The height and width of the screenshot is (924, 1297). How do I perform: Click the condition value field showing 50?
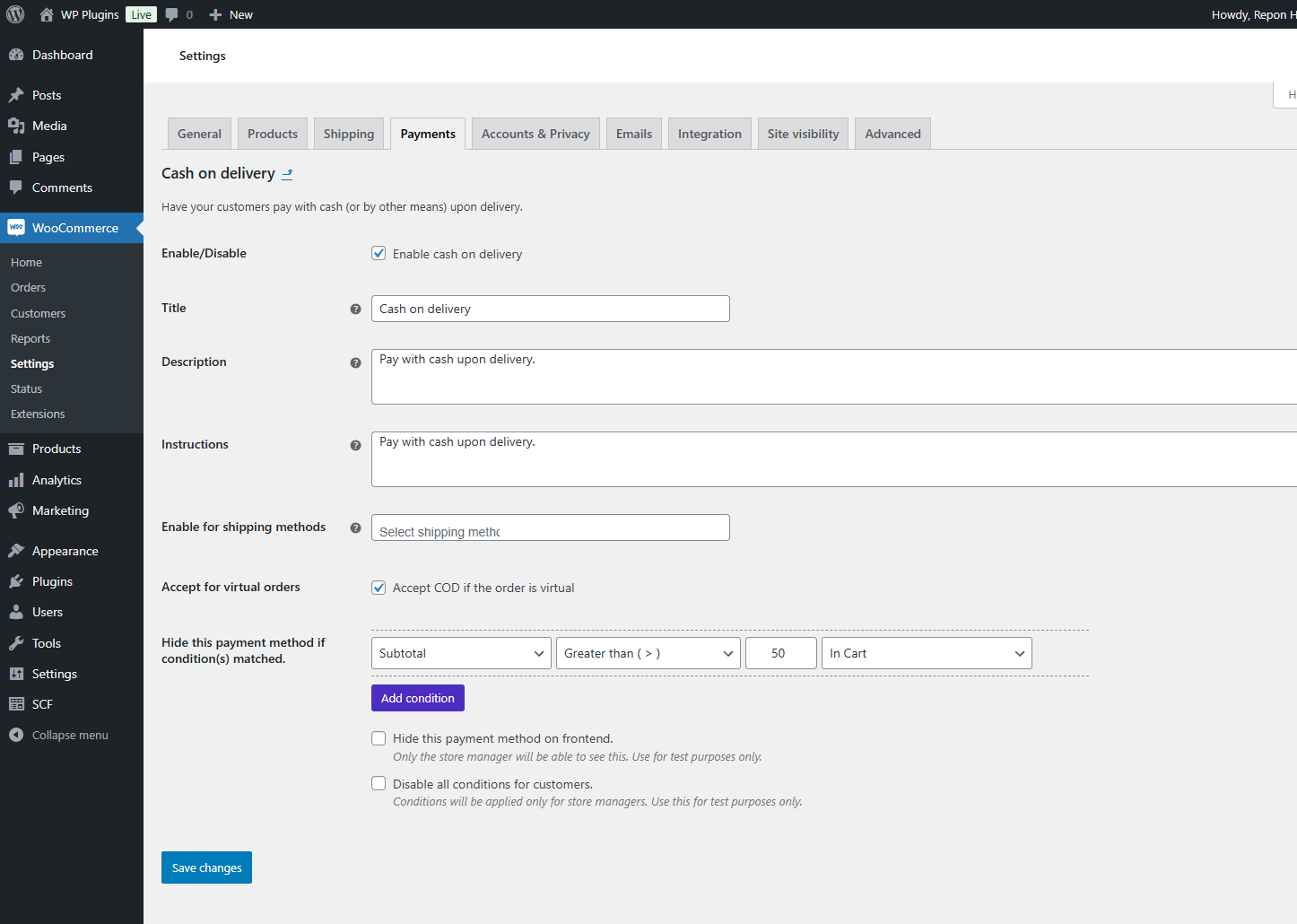click(x=781, y=653)
